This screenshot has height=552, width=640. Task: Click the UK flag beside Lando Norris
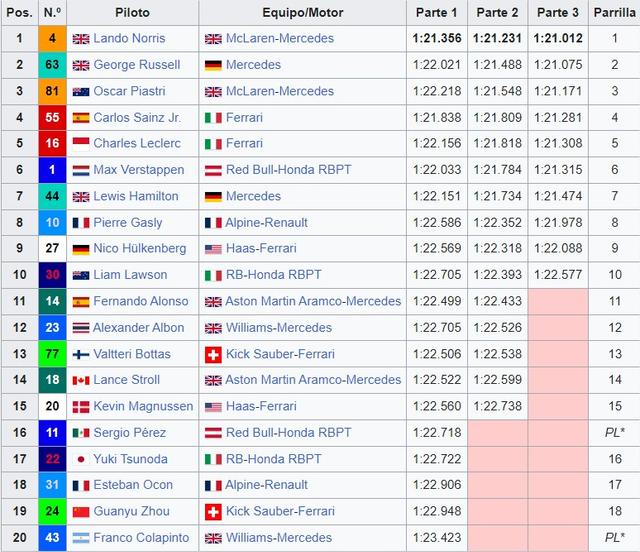[81, 39]
